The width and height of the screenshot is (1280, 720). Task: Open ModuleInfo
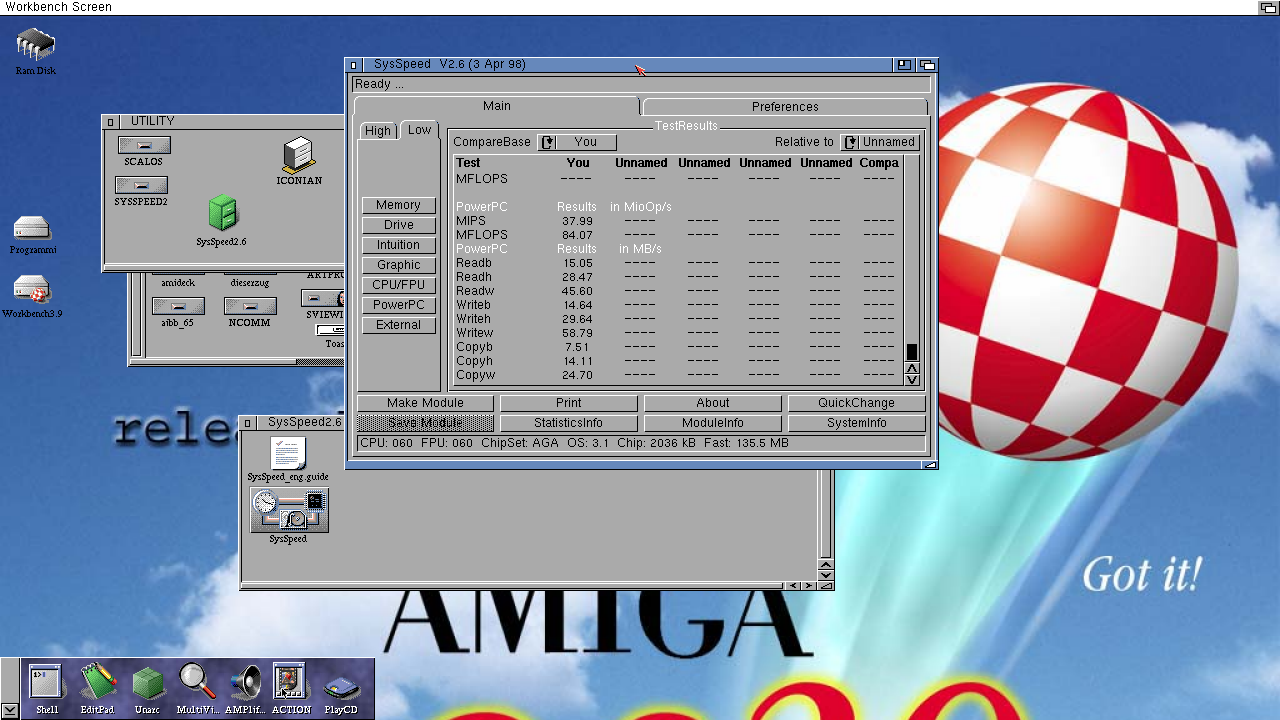coord(712,423)
